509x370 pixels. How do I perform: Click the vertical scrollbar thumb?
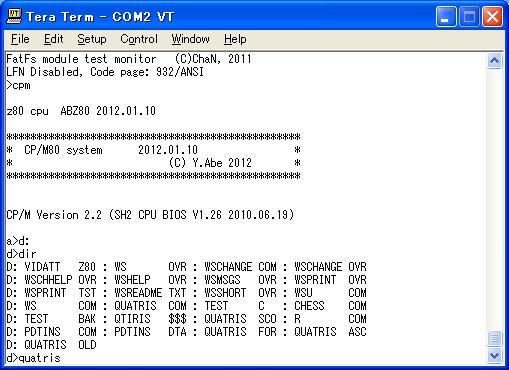494,339
